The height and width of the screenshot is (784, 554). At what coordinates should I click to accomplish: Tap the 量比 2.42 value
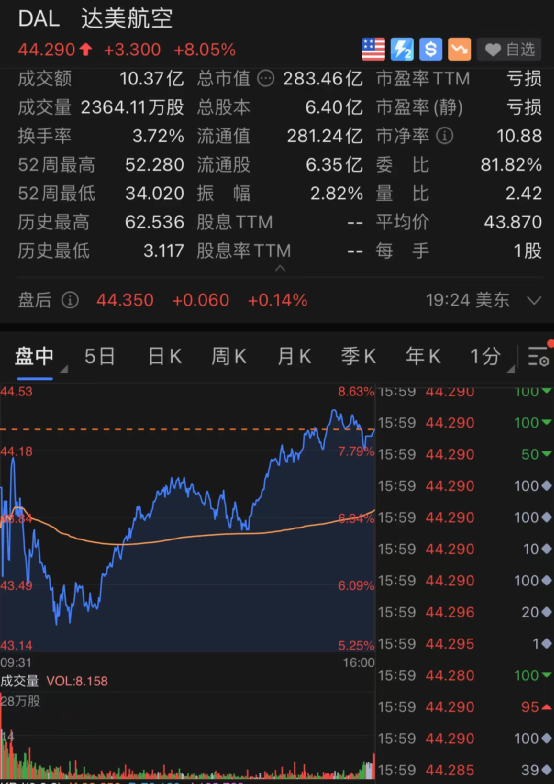point(524,193)
